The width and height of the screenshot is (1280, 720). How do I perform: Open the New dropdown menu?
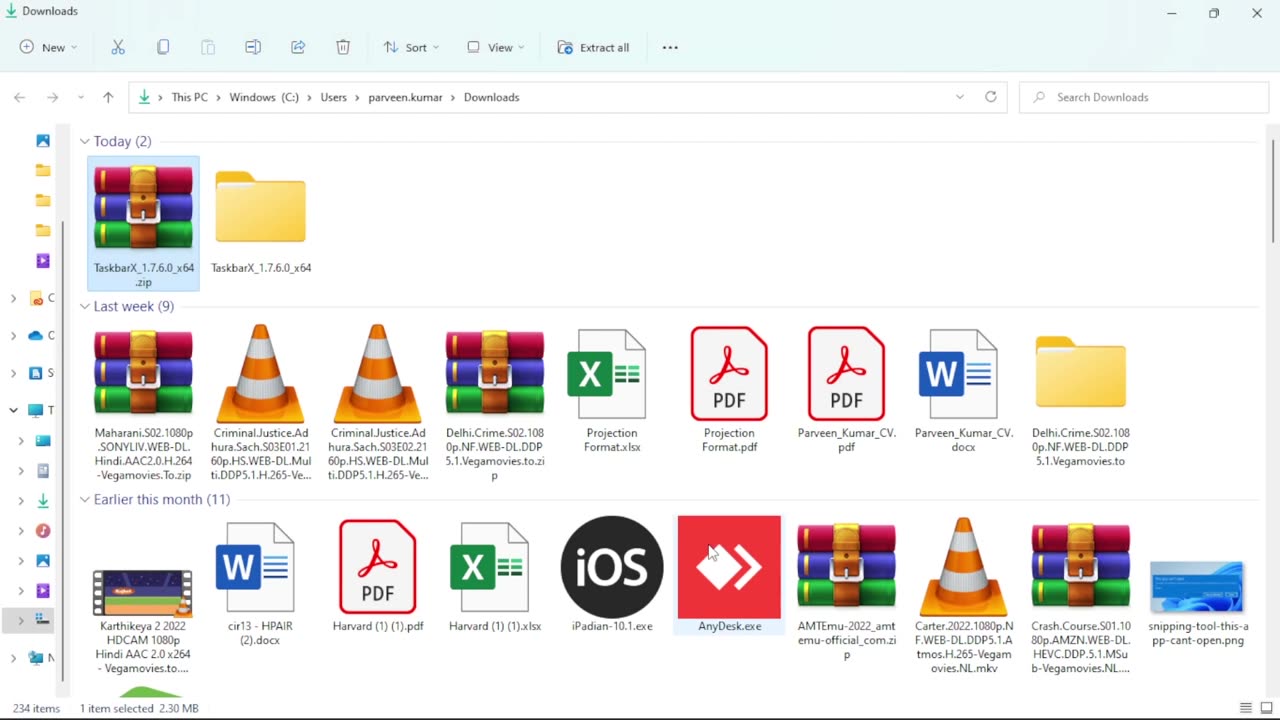coord(48,47)
